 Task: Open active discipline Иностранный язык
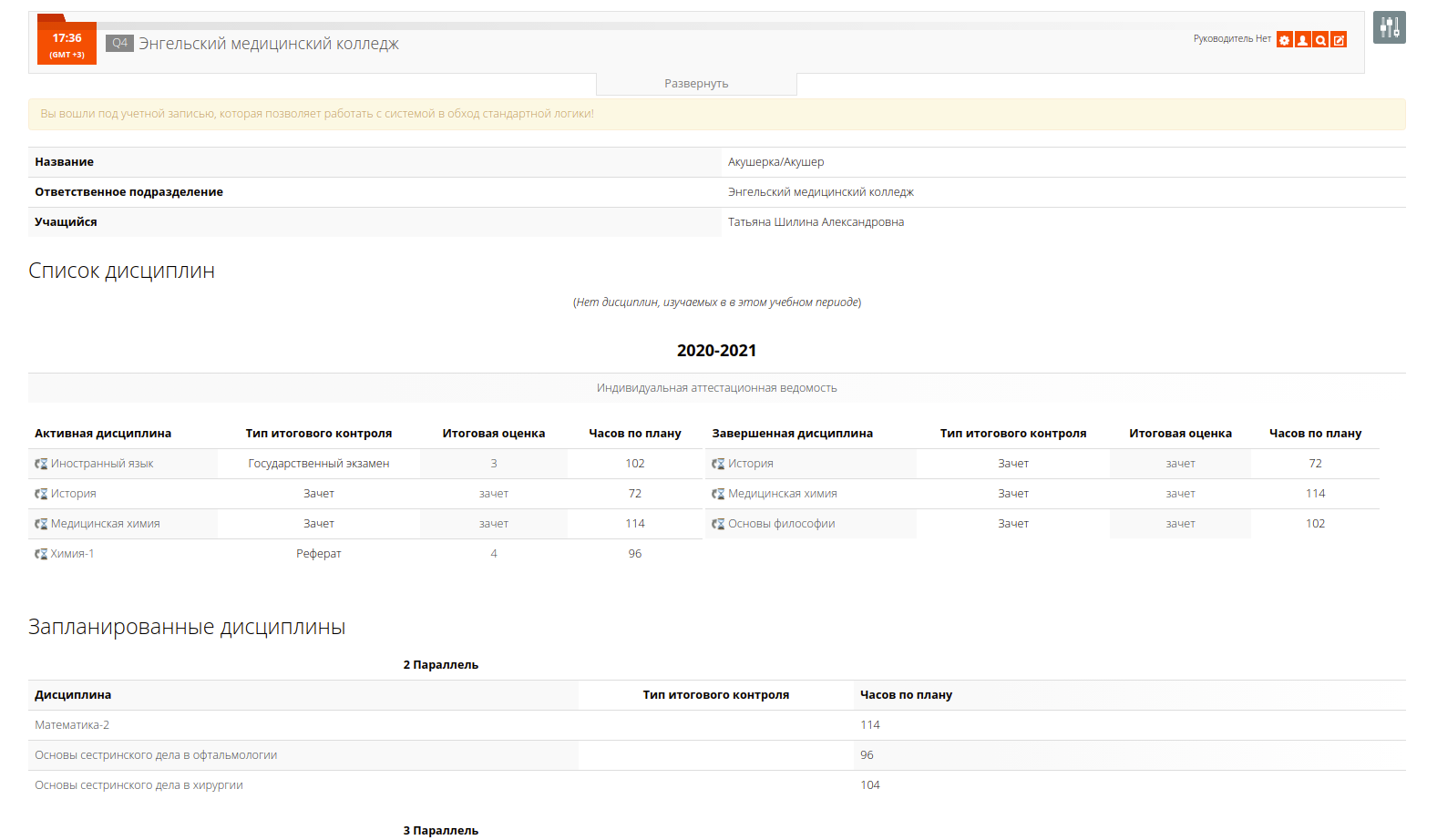(102, 464)
